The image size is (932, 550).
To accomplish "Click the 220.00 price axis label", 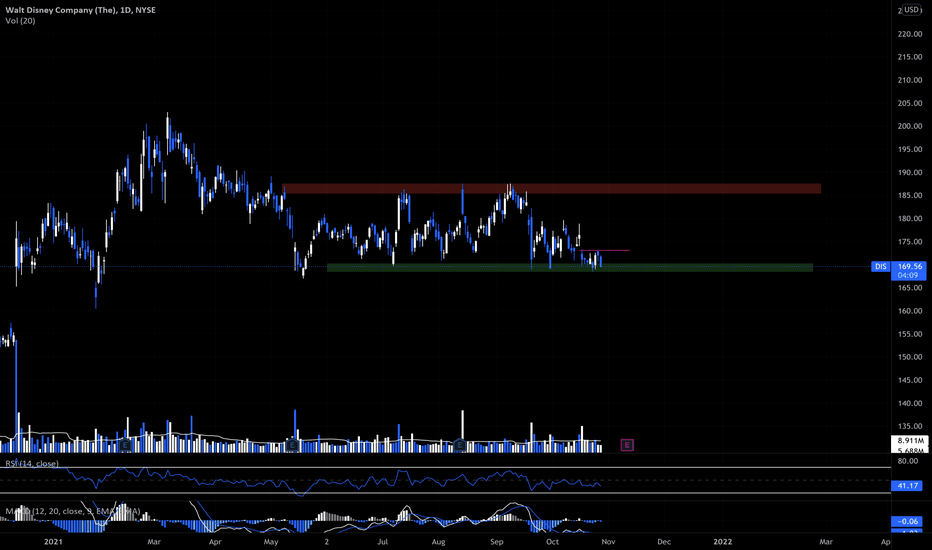I will 910,34.
